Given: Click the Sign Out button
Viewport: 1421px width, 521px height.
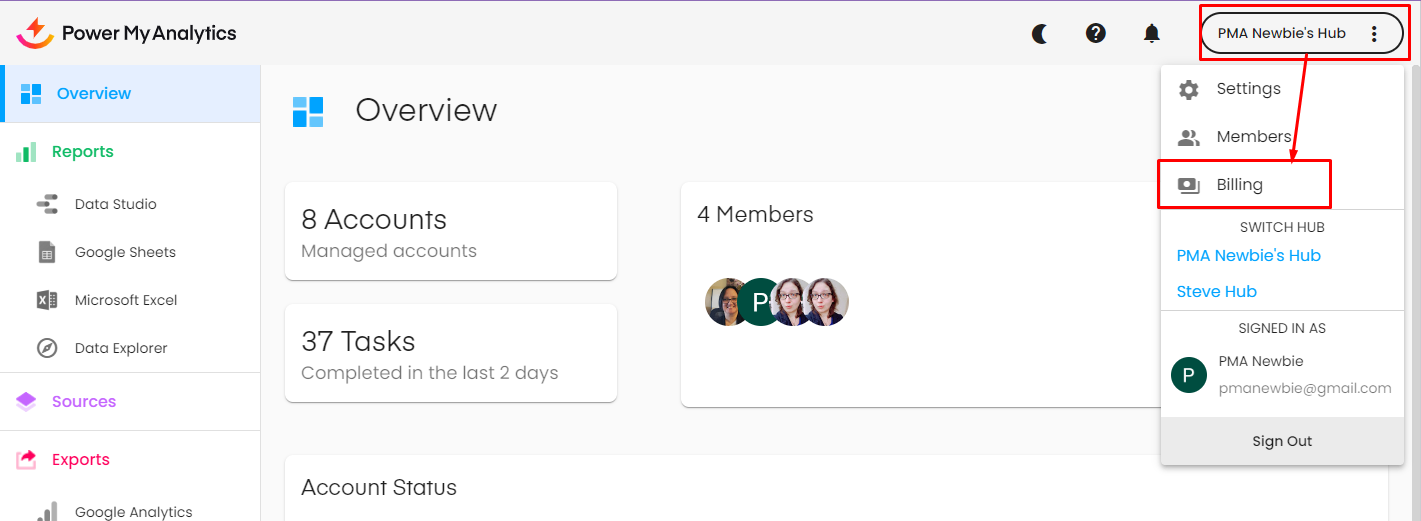Looking at the screenshot, I should click(x=1282, y=441).
